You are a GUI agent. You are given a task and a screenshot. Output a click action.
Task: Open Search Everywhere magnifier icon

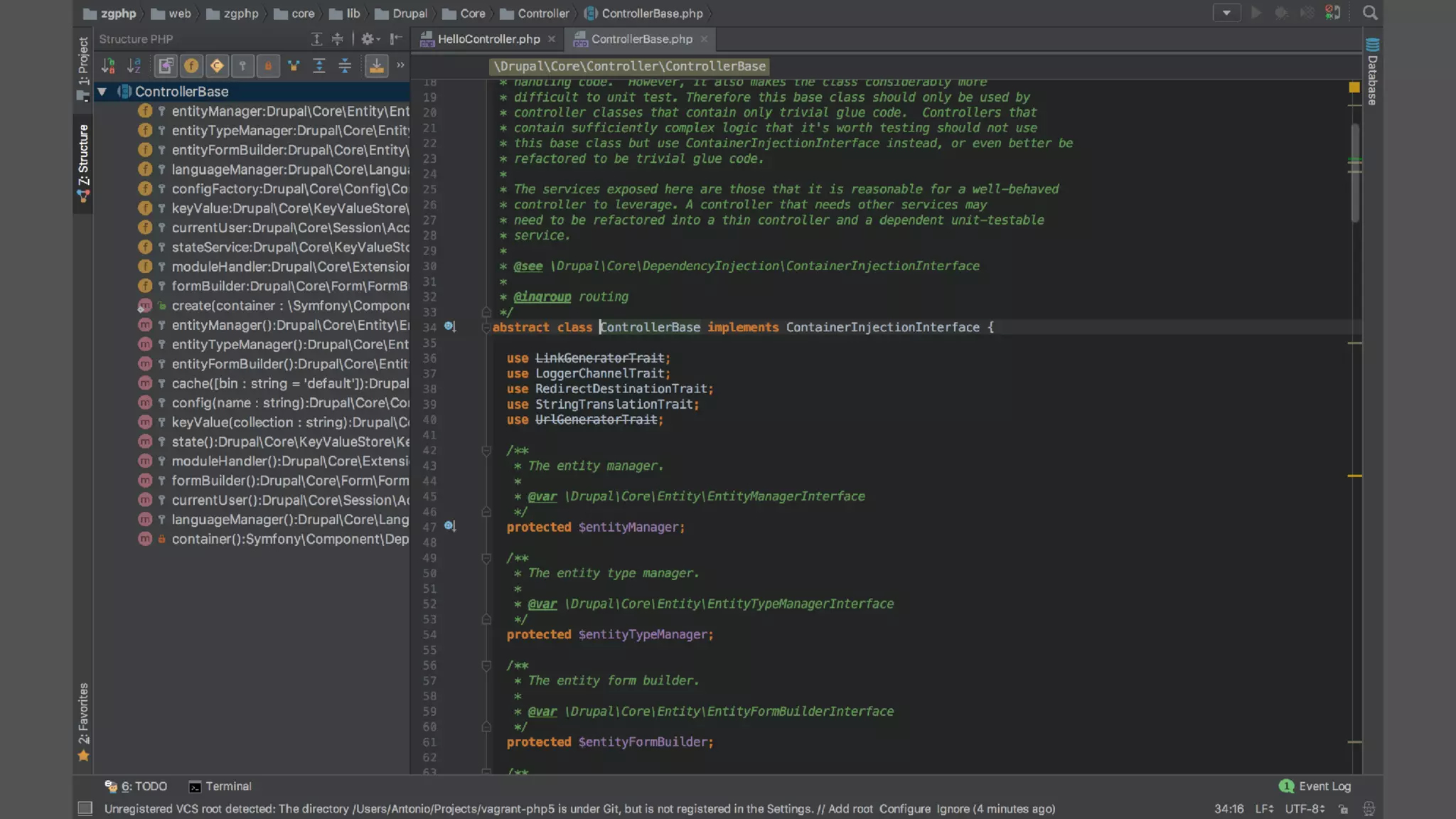[x=1370, y=13]
